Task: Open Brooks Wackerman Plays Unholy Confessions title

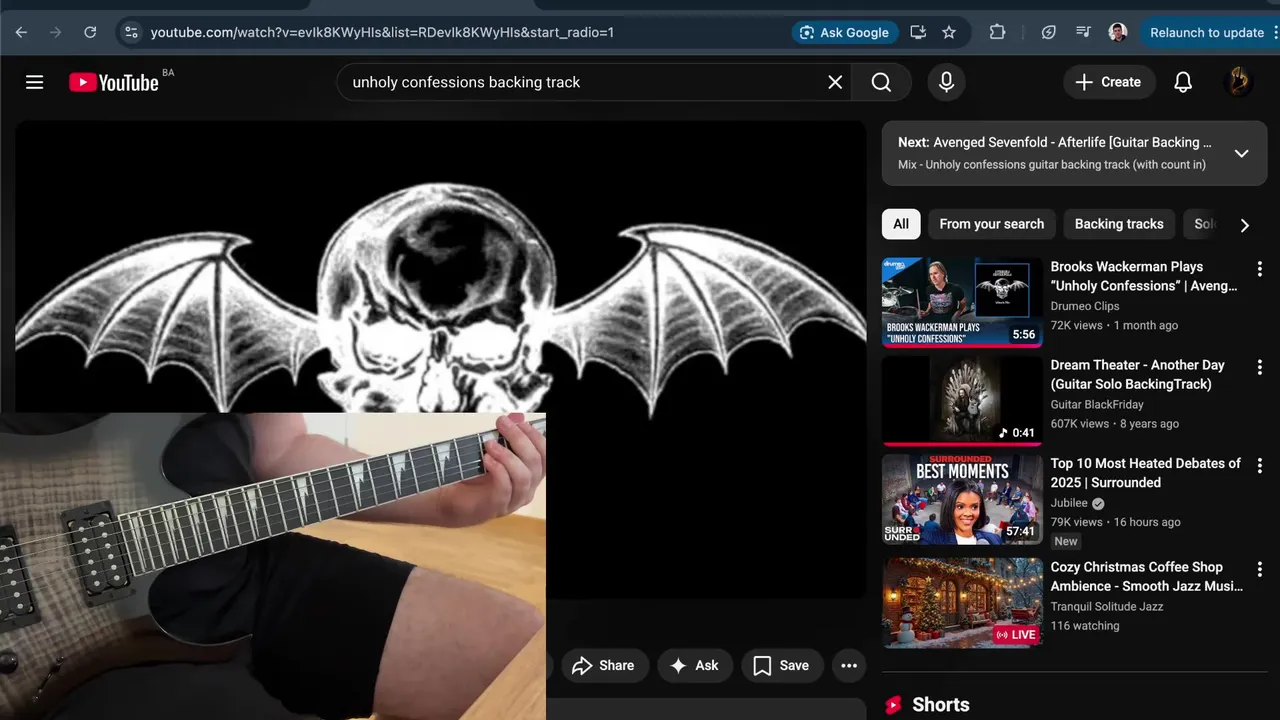Action: coord(1144,276)
